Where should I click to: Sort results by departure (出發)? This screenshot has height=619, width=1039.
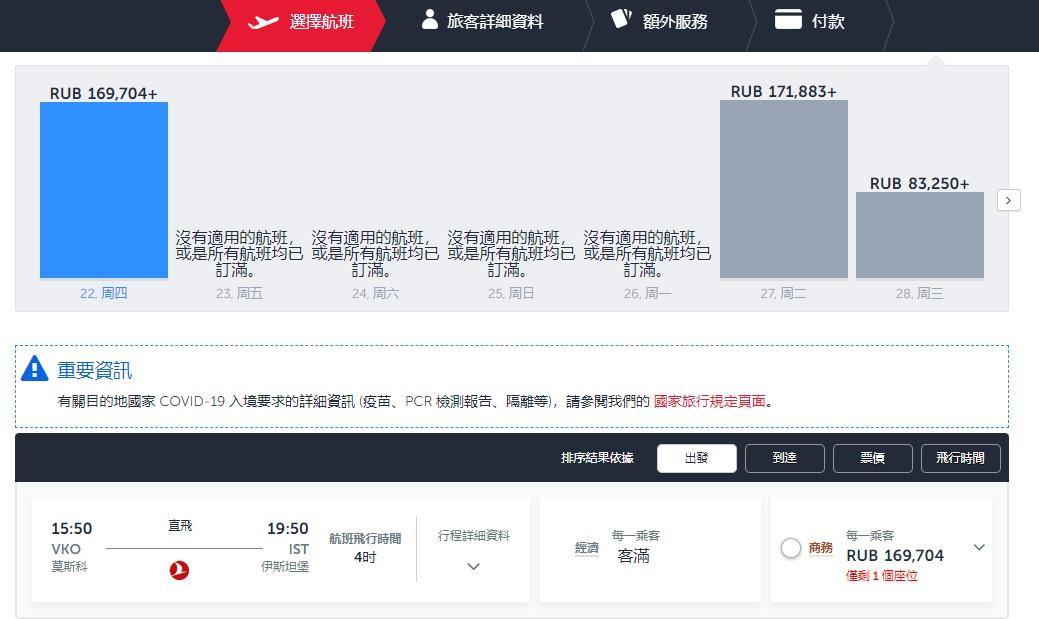coord(696,458)
